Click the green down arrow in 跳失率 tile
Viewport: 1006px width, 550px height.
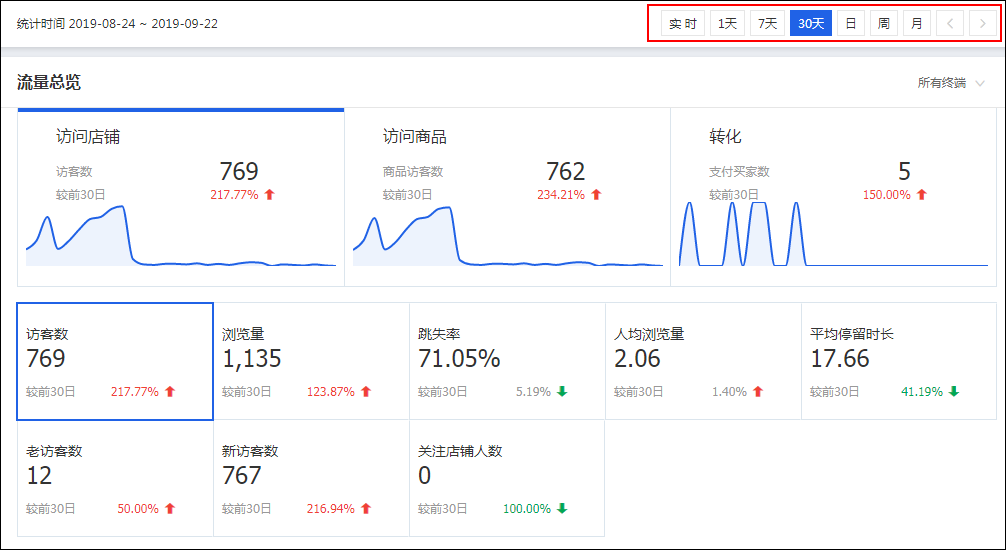coord(562,392)
